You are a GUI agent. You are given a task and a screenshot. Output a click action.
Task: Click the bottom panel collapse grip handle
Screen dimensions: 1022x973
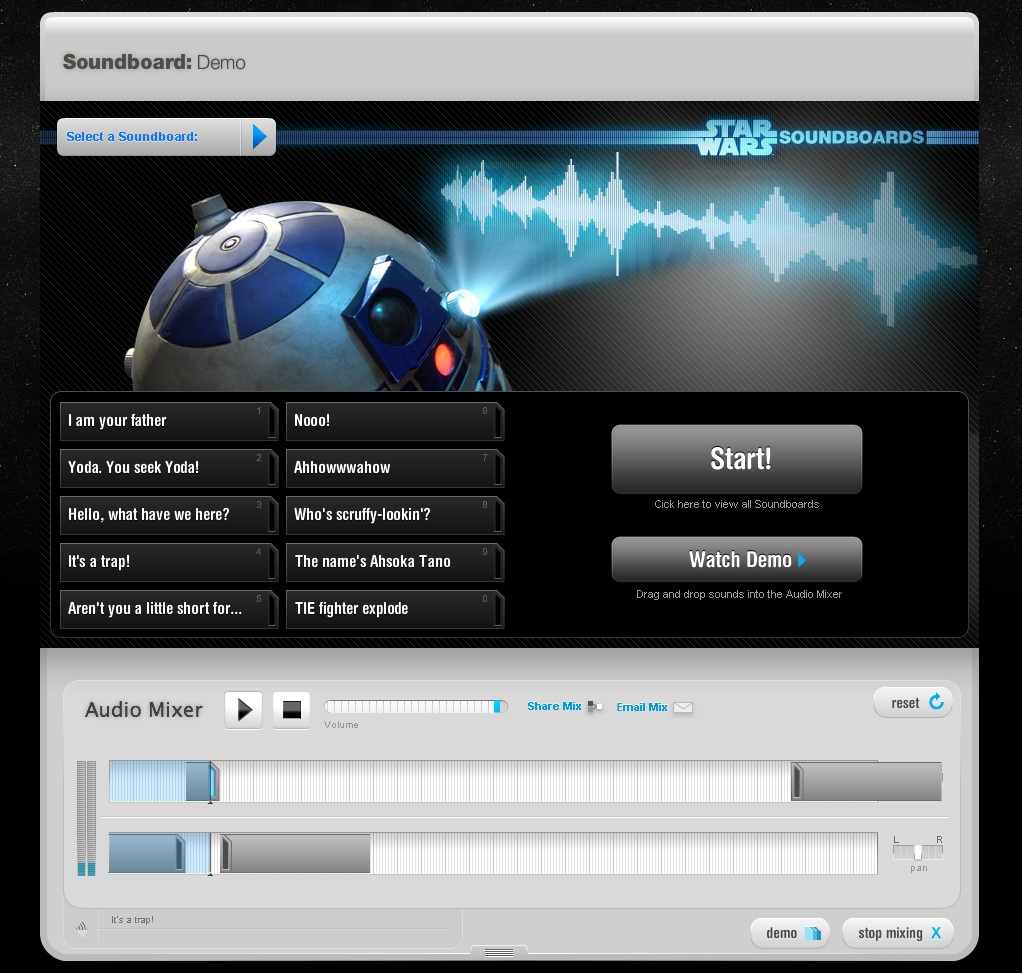pos(499,952)
